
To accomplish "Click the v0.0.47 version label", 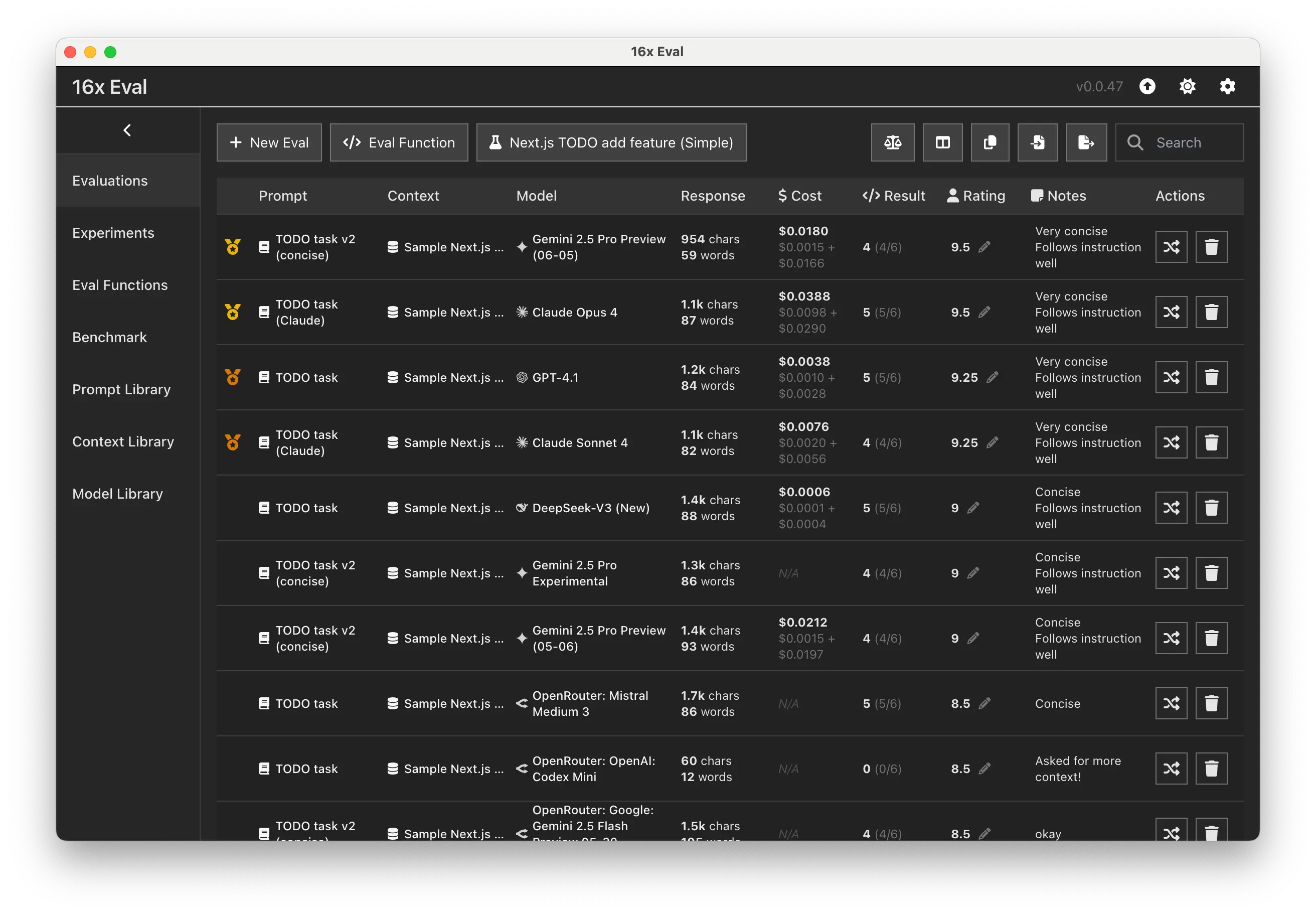I will 1099,87.
